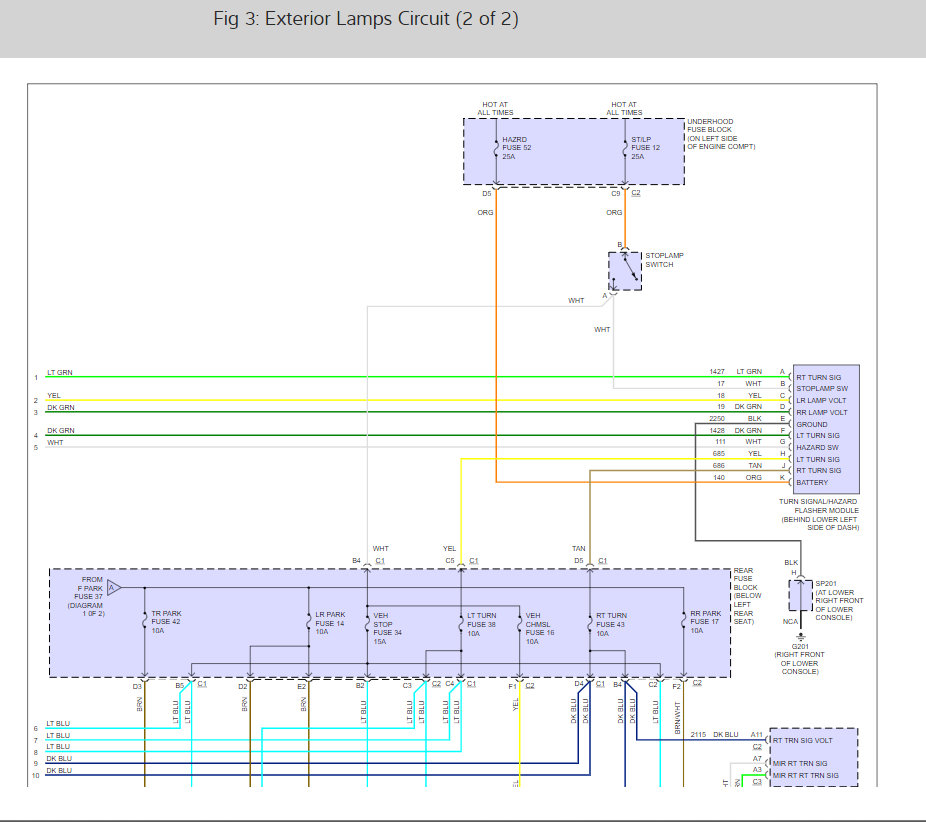Click circuit number 1427
The image size is (926, 822).
[x=717, y=371]
